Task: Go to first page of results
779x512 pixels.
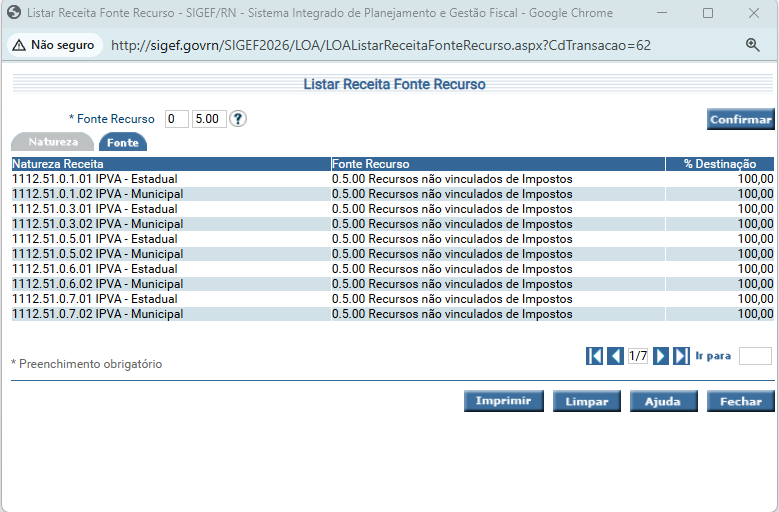Action: pyautogui.click(x=595, y=356)
